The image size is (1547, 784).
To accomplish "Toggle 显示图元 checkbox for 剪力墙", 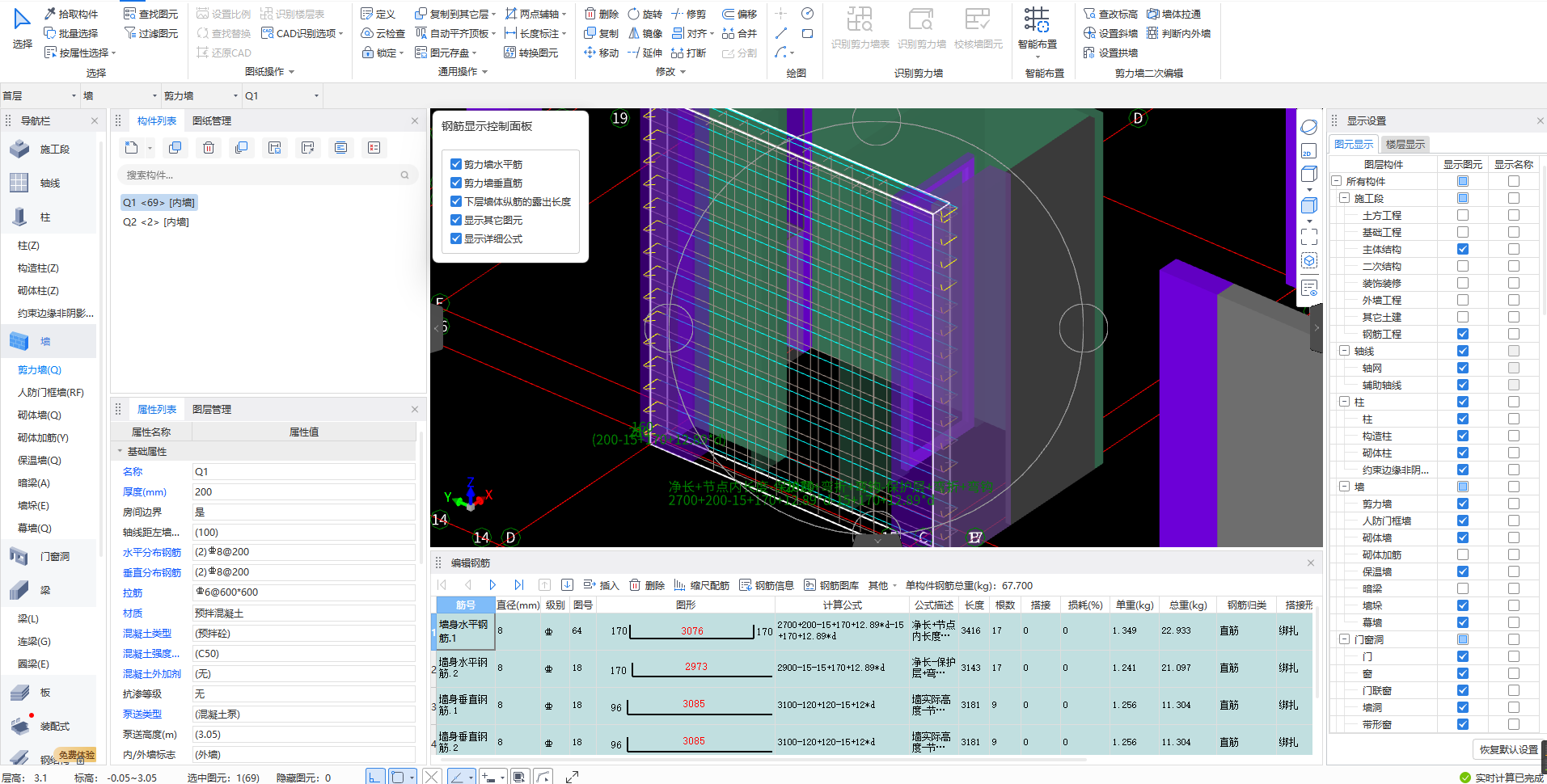I will point(1462,504).
